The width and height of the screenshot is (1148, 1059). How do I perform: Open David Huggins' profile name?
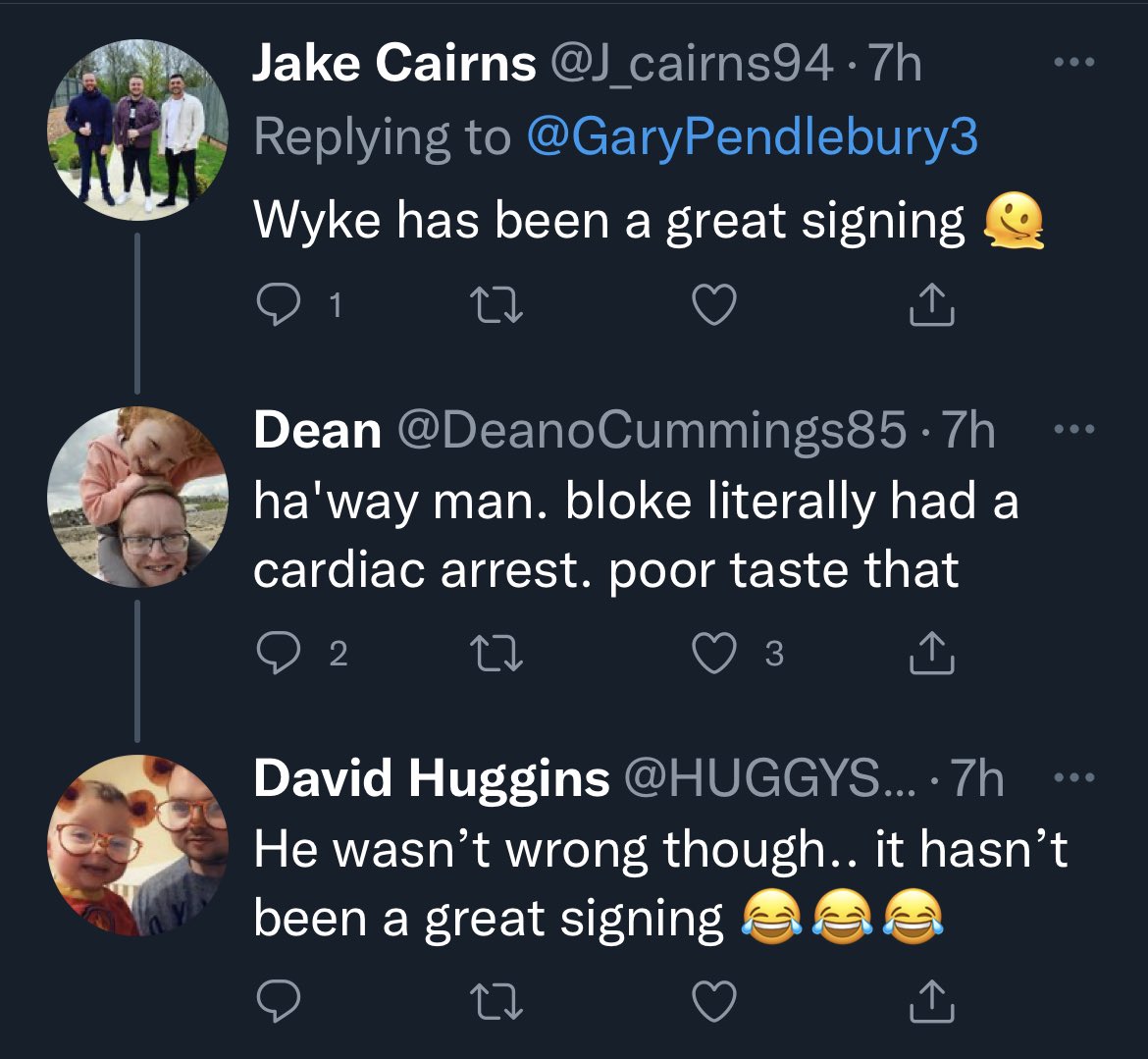431,777
